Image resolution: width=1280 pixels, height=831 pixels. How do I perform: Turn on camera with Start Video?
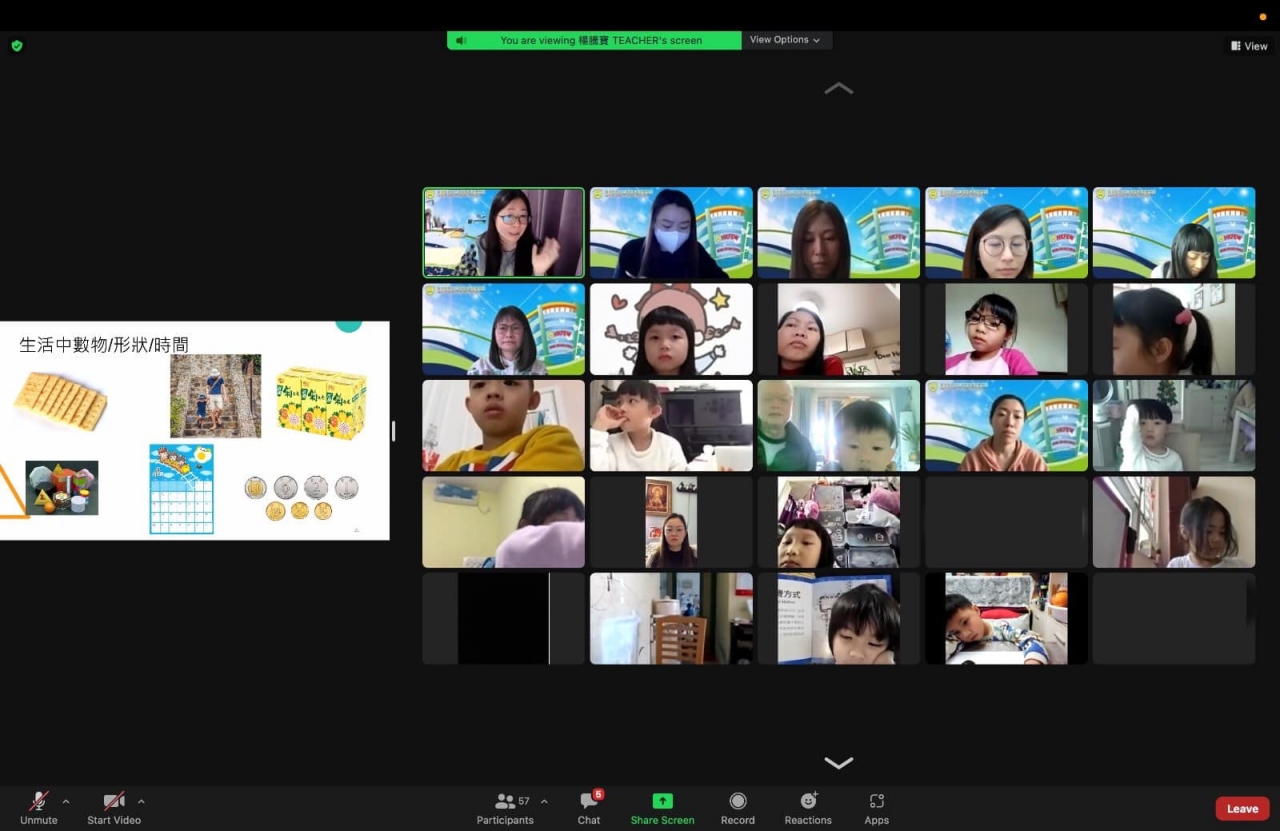click(x=114, y=801)
